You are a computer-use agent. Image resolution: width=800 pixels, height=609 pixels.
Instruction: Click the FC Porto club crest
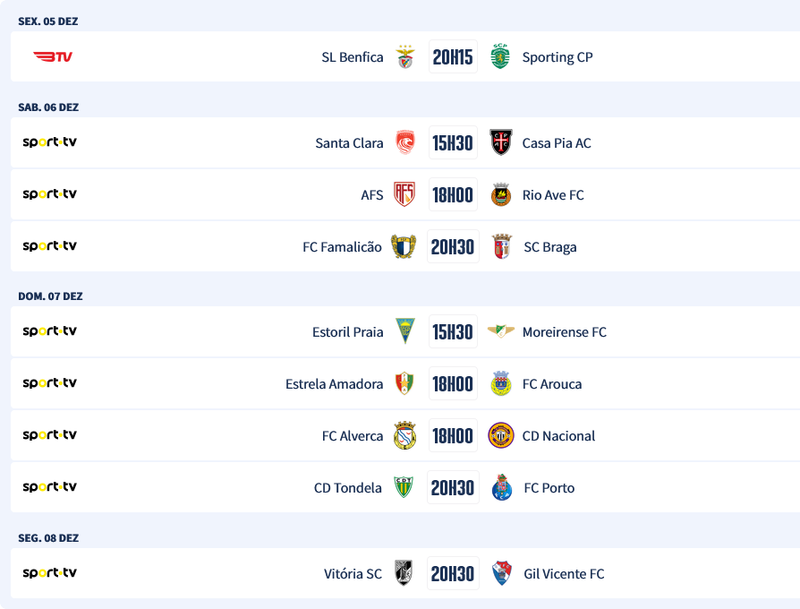click(501, 488)
